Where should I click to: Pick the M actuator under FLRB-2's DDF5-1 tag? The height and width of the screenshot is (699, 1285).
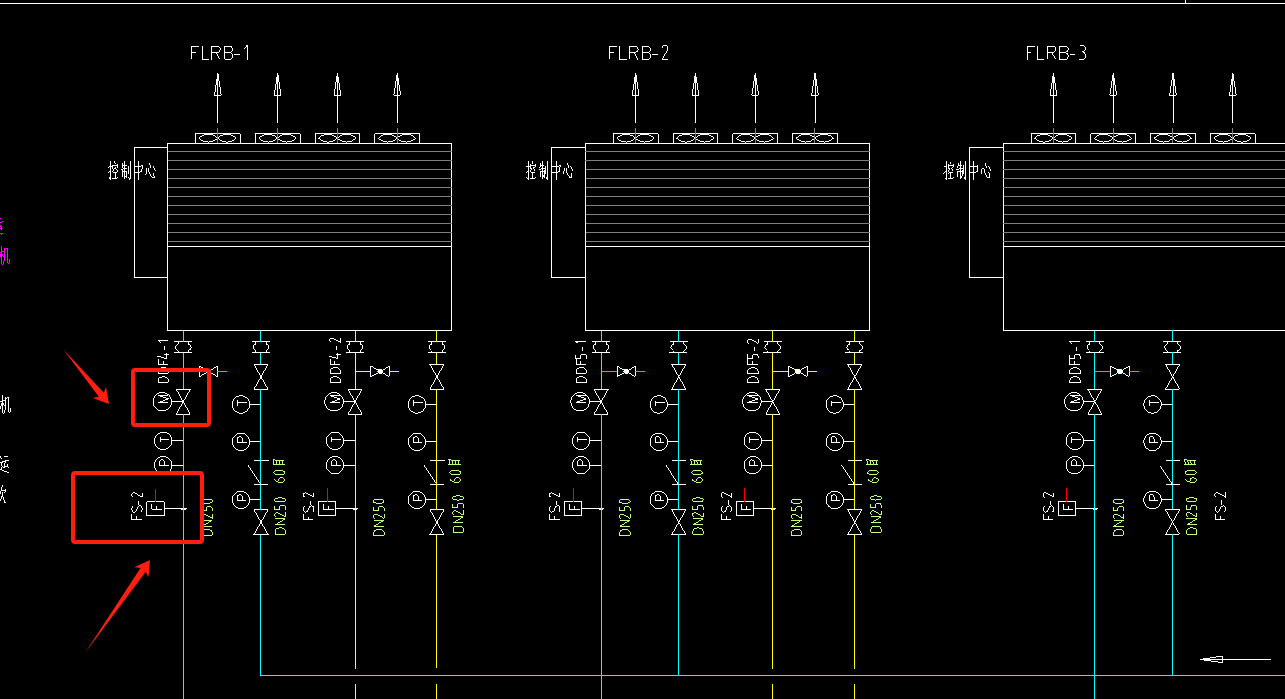(x=582, y=403)
